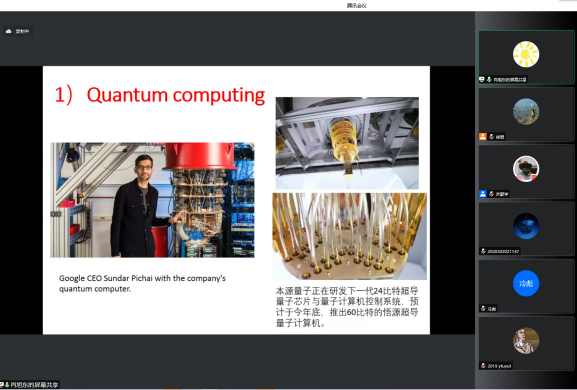577x390 pixels.
Task: Click muted mic icon on the bottom participant tile
Action: pyautogui.click(x=483, y=366)
